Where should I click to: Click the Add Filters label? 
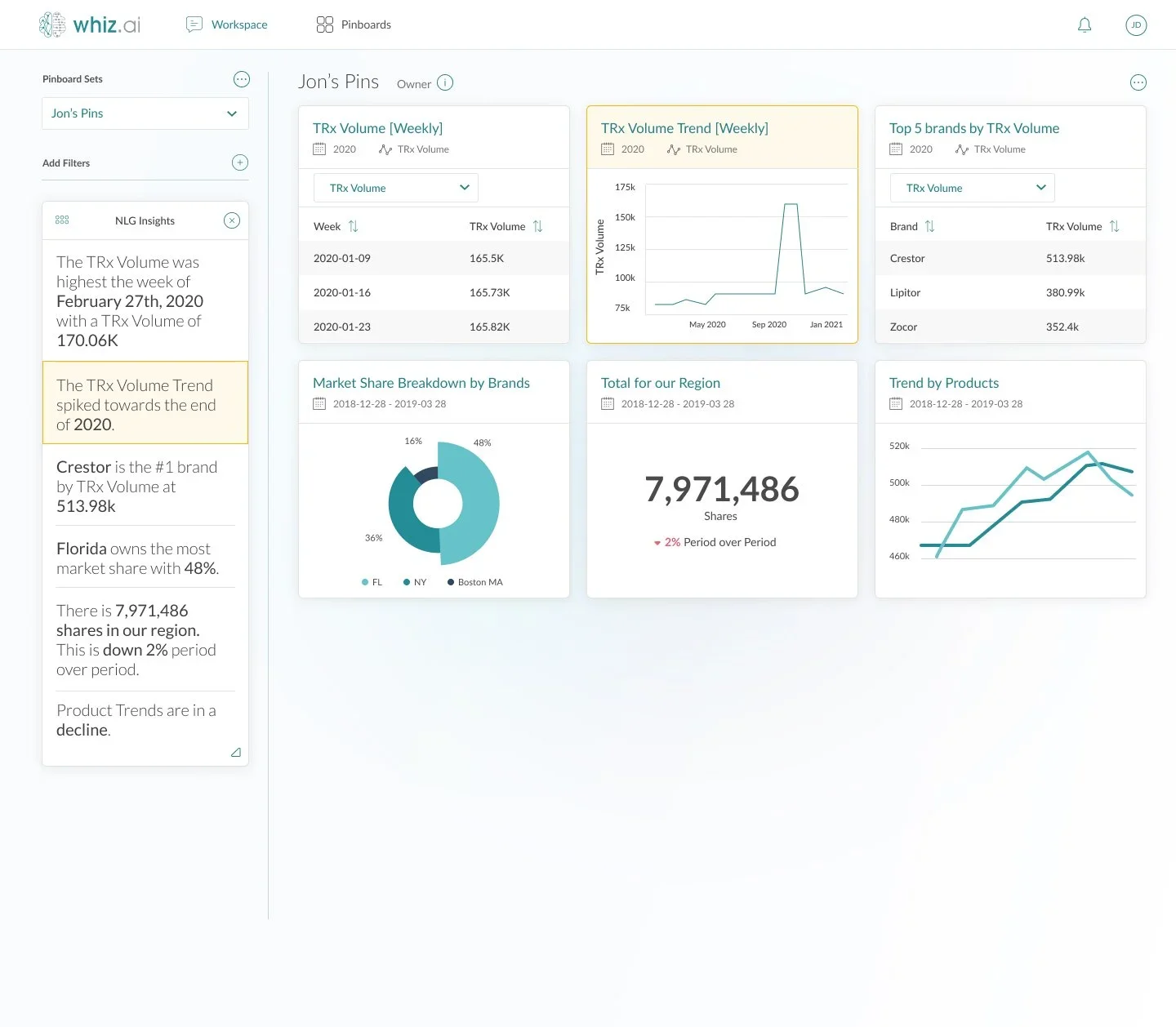66,163
